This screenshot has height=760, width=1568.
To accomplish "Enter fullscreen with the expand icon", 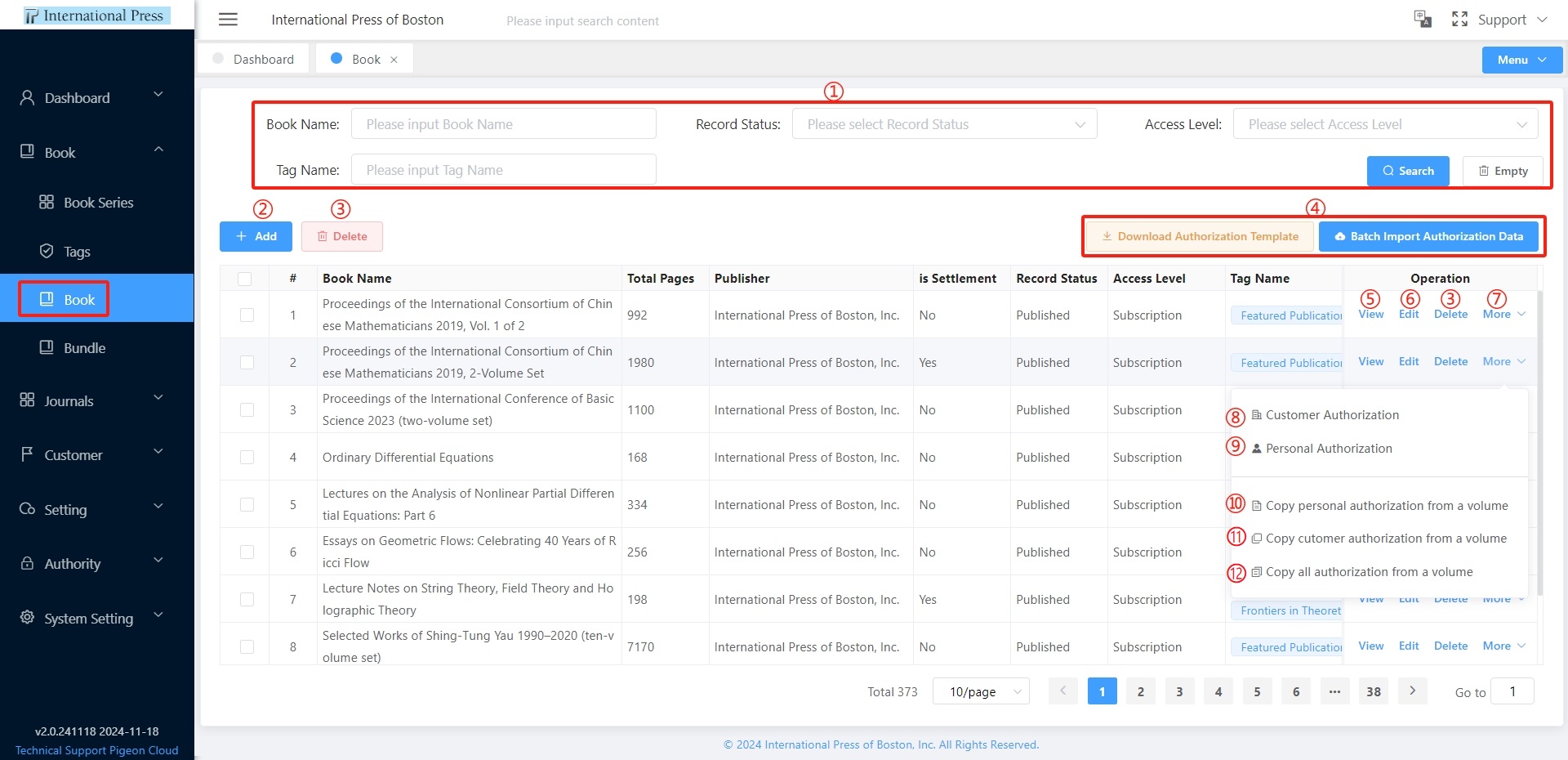I will [1459, 20].
